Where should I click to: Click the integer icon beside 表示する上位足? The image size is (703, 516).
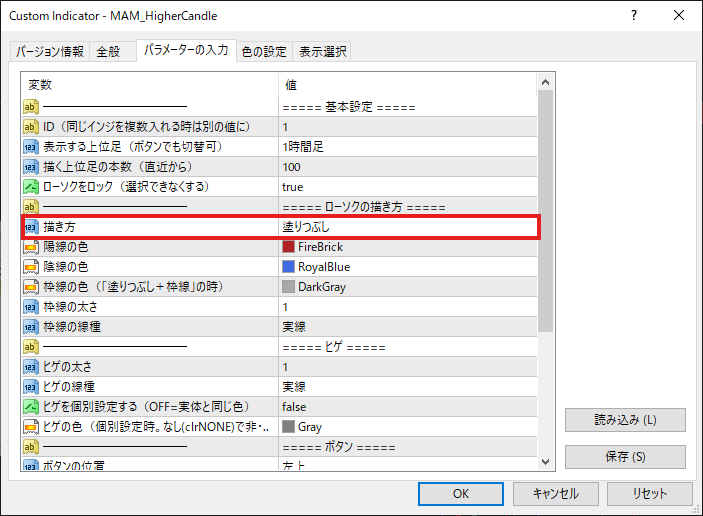pyautogui.click(x=30, y=147)
